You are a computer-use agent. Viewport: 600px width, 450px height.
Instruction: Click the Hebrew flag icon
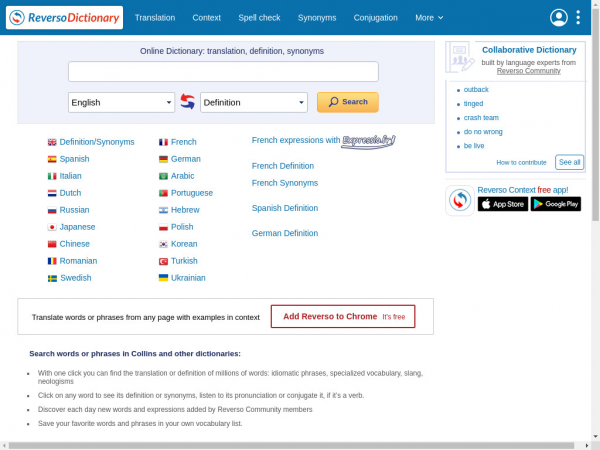[x=163, y=210]
